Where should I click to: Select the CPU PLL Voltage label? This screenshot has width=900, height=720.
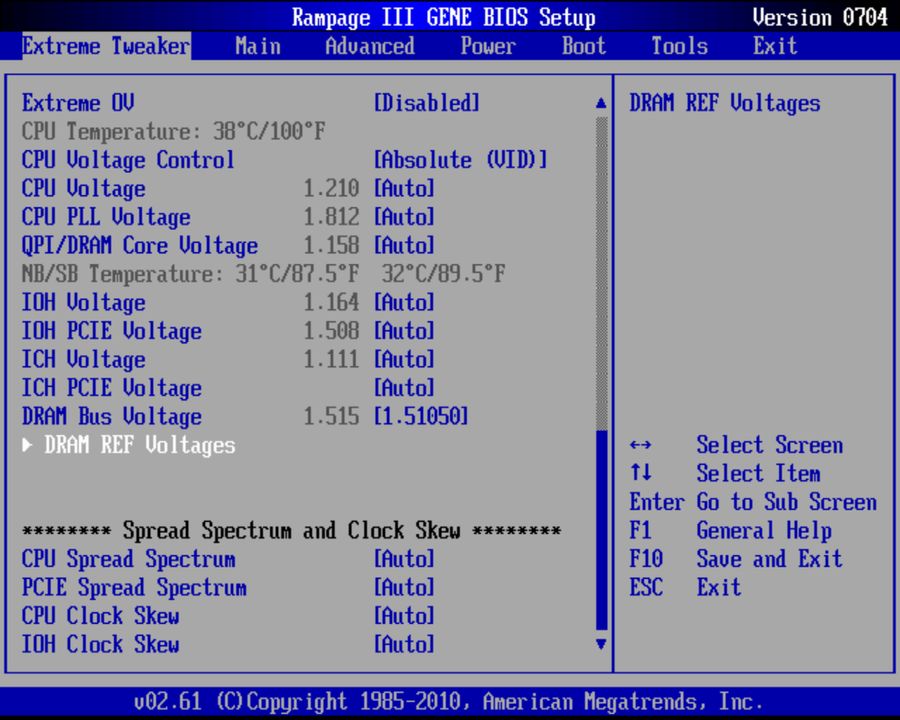[106, 217]
